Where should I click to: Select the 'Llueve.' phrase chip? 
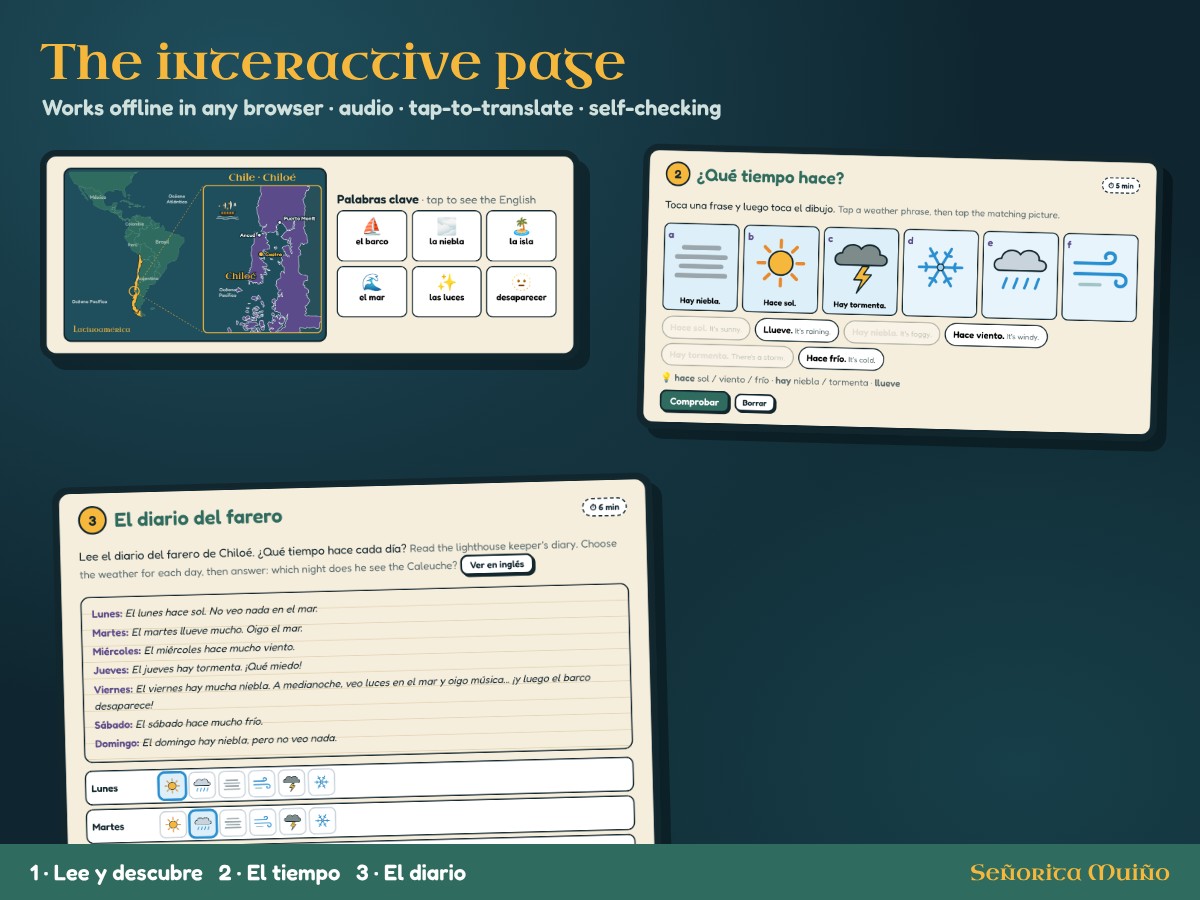pos(796,330)
